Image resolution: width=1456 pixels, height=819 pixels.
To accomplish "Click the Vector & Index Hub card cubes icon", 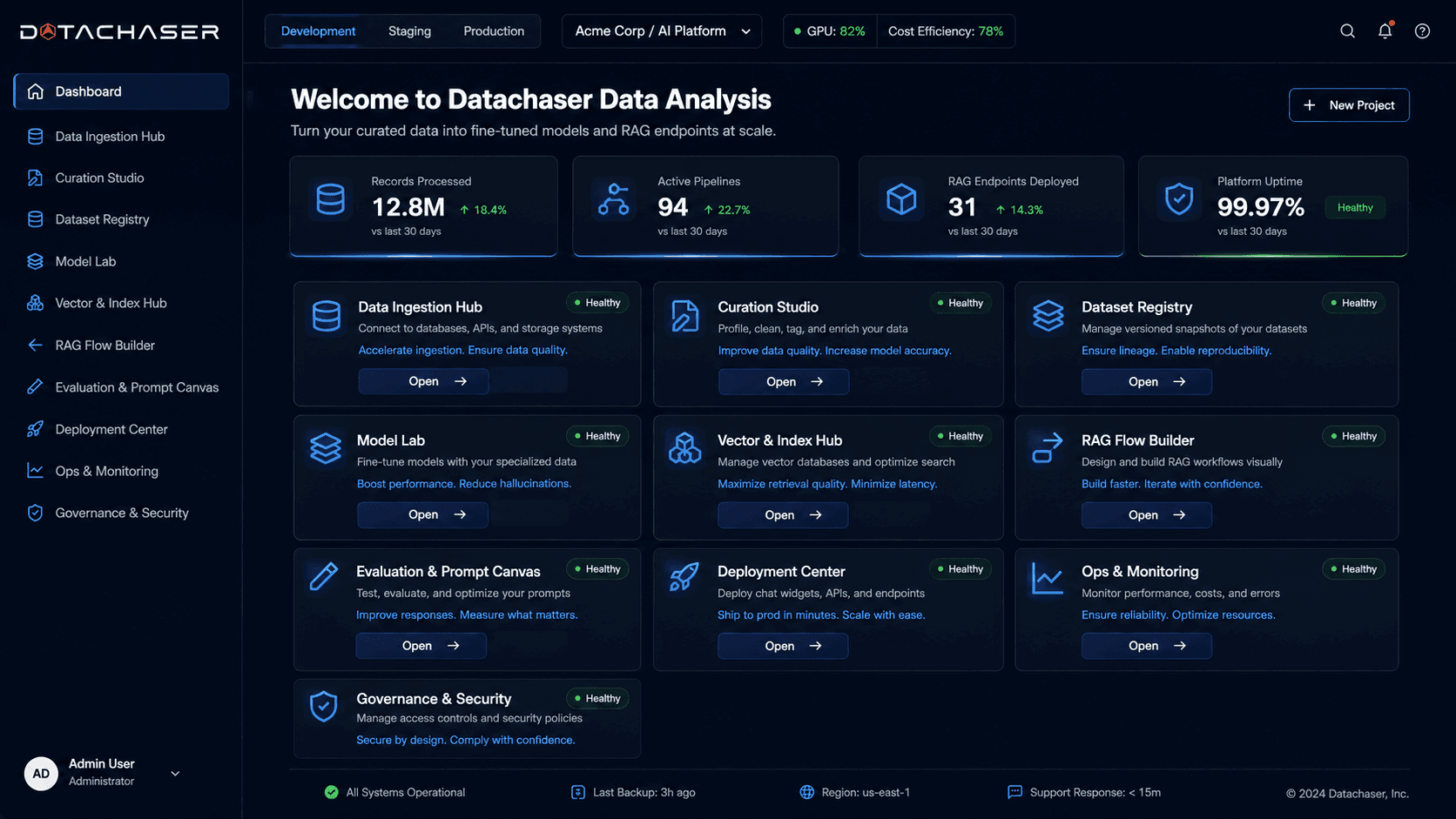I will pyautogui.click(x=684, y=449).
